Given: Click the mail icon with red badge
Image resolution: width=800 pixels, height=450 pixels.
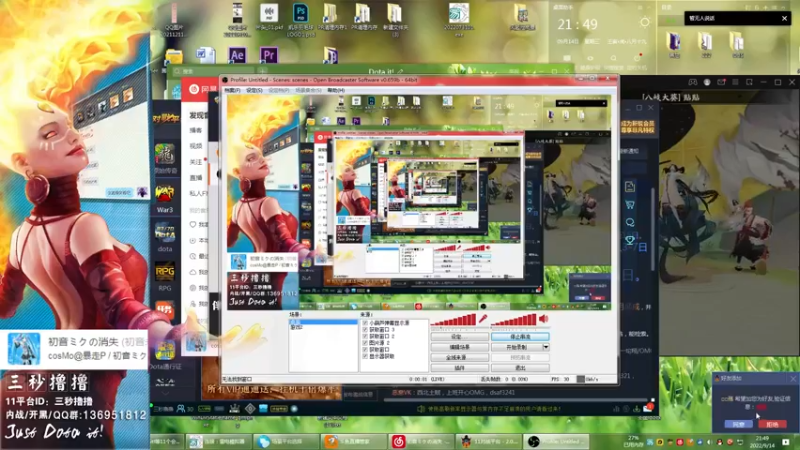Looking at the screenshot, I should tap(648, 408).
